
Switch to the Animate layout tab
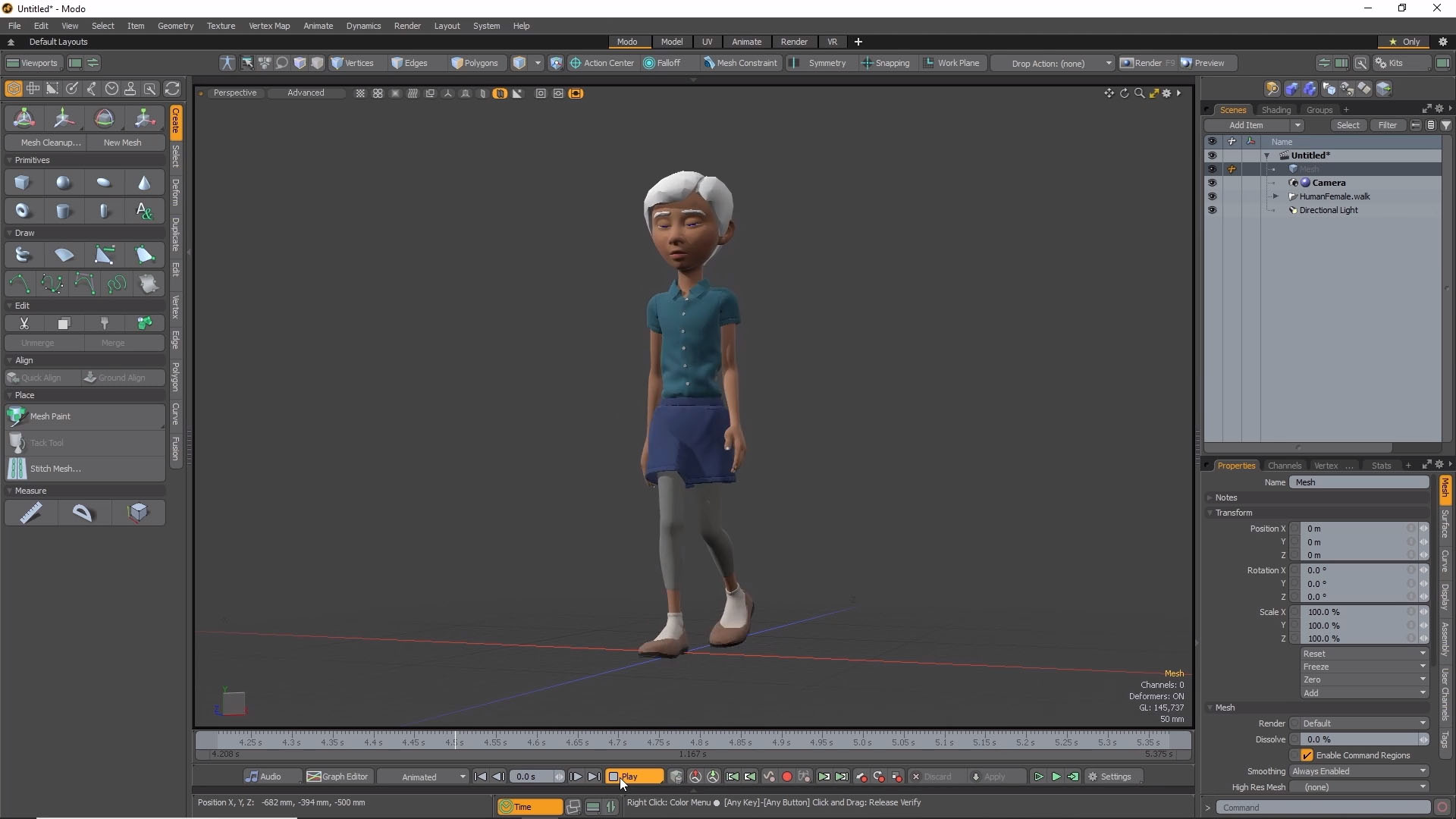tap(746, 42)
